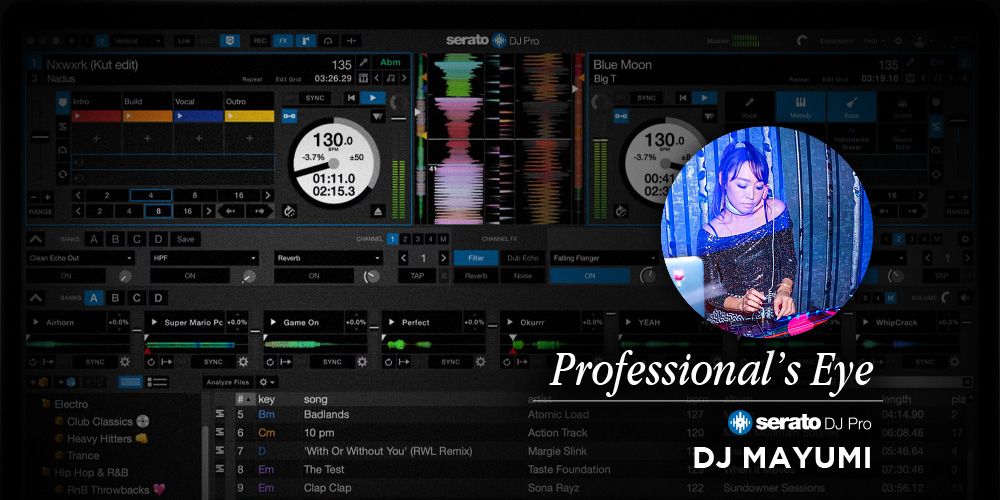
Task: Click the Practice mode shield icon in top bar
Action: pyautogui.click(x=230, y=41)
